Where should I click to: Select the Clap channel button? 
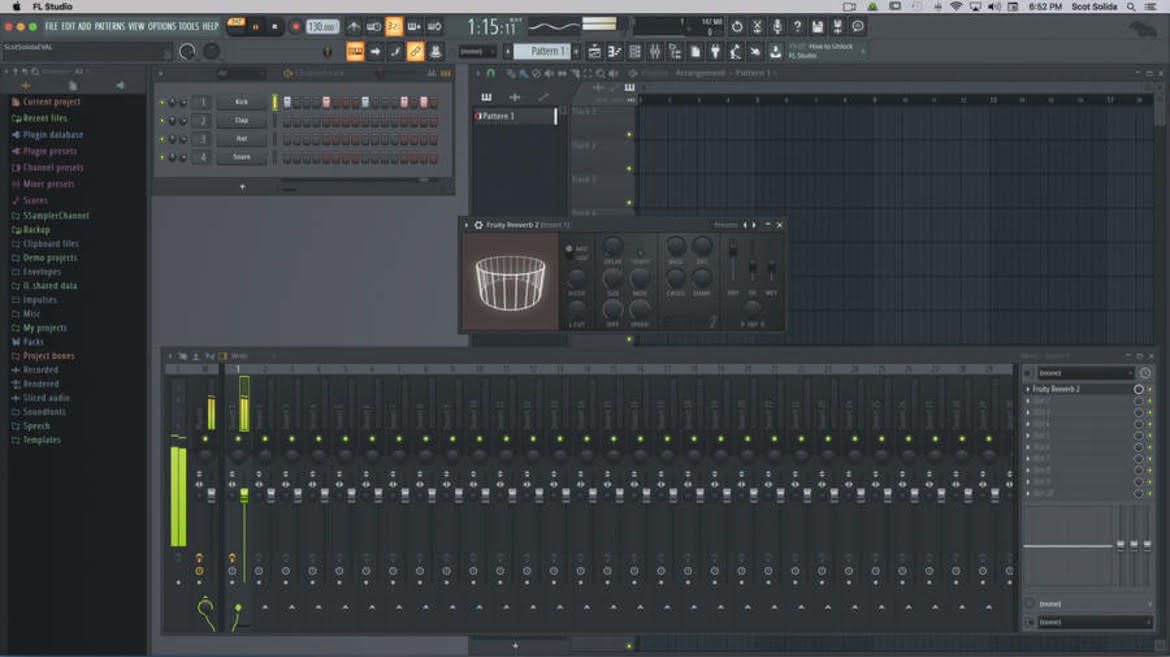pos(241,120)
